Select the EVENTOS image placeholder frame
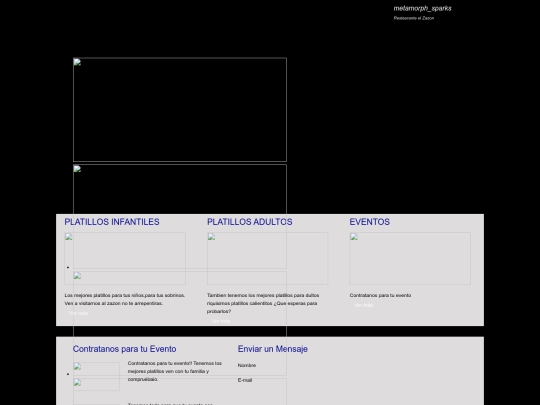Viewport: 540px width, 405px height. (x=410, y=259)
